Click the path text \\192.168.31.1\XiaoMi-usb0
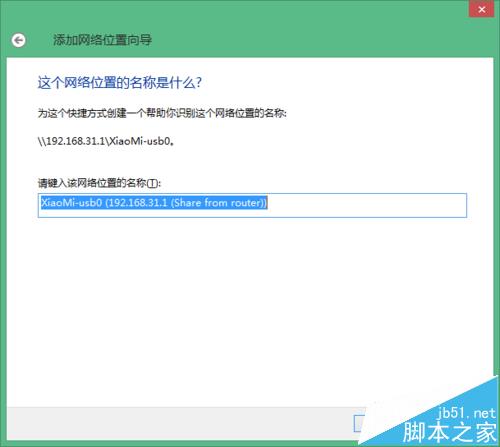 point(106,141)
